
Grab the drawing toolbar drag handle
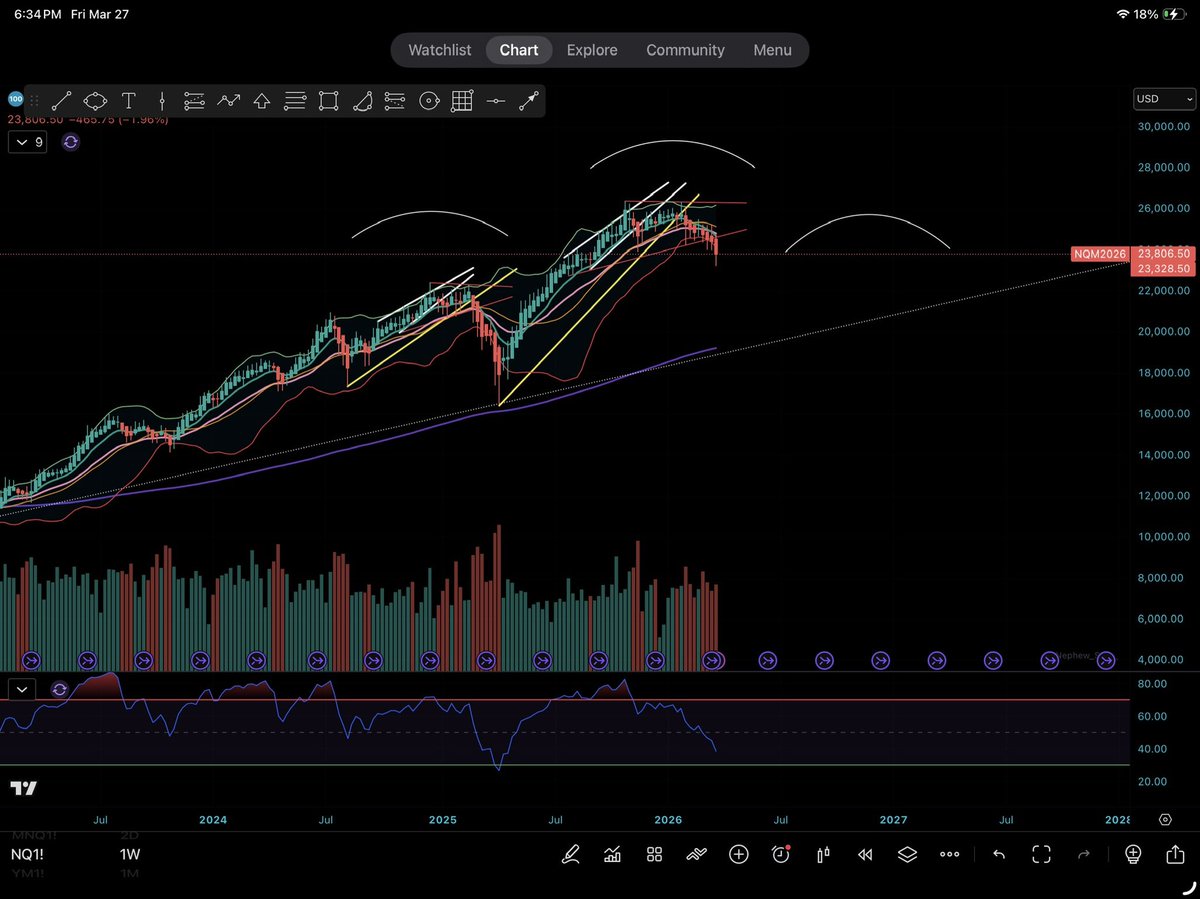click(36, 101)
